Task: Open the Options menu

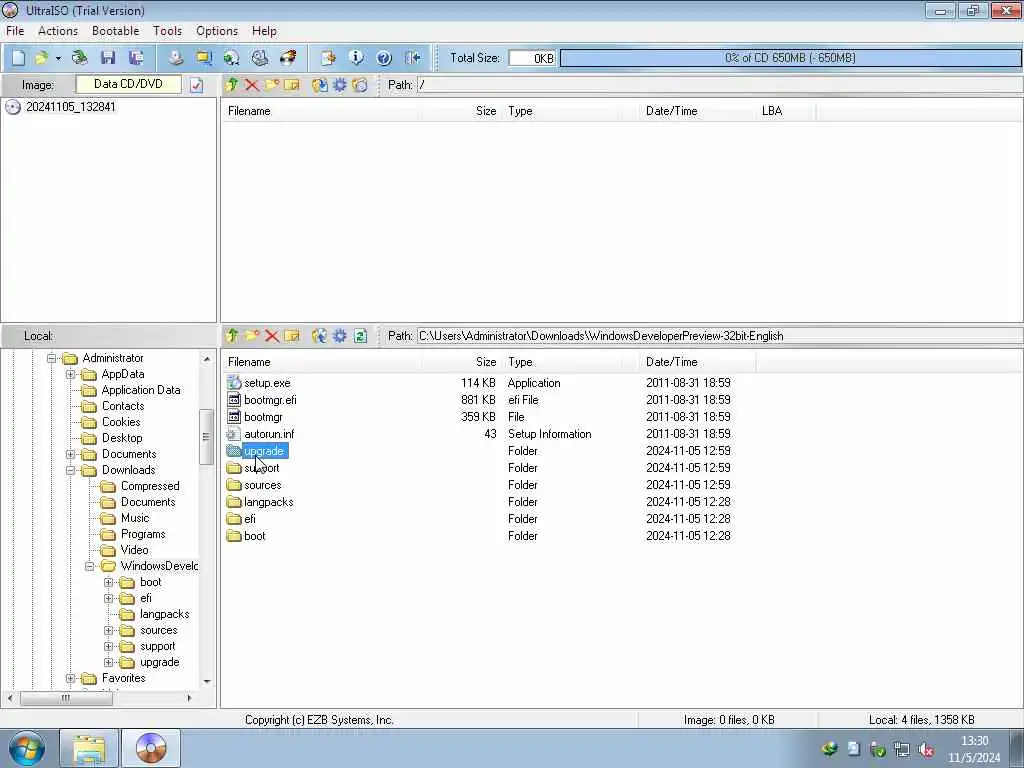Action: [217, 31]
